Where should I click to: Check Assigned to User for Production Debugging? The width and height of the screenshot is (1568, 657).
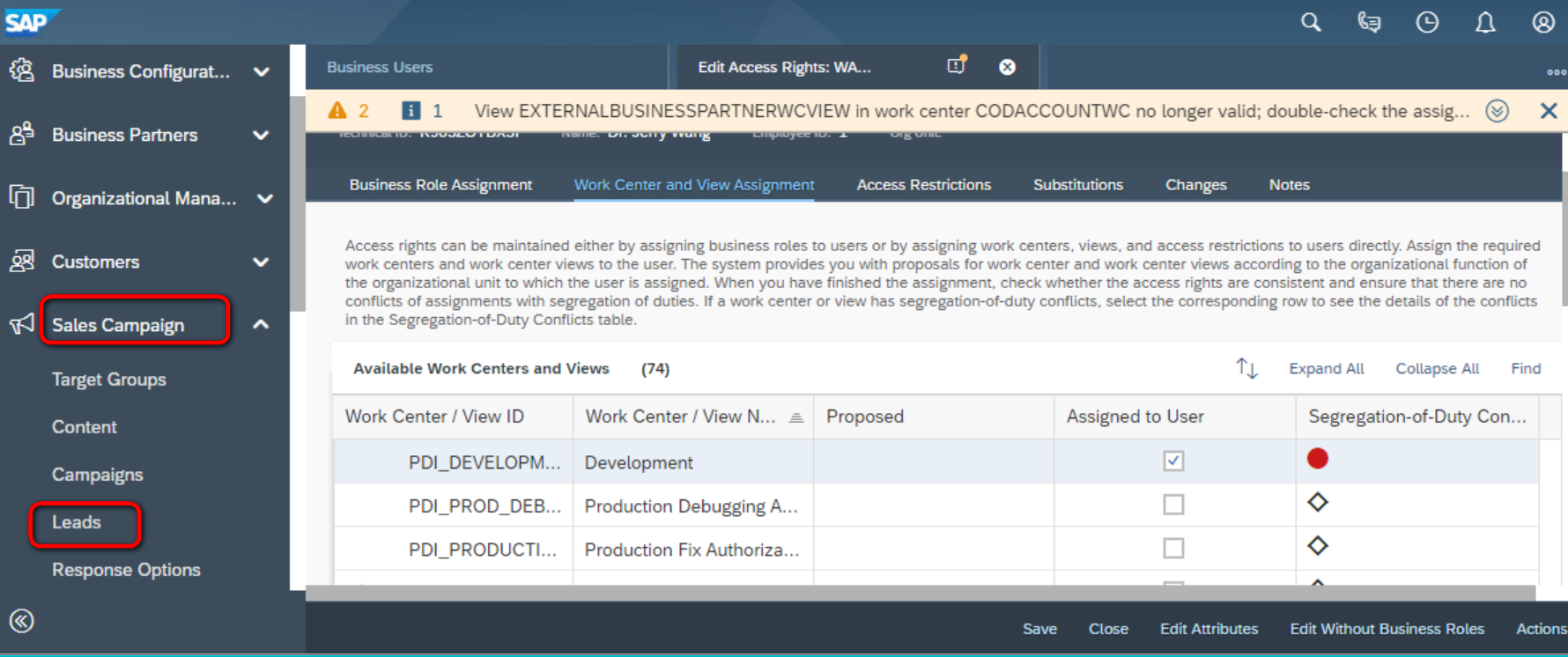[x=1173, y=505]
